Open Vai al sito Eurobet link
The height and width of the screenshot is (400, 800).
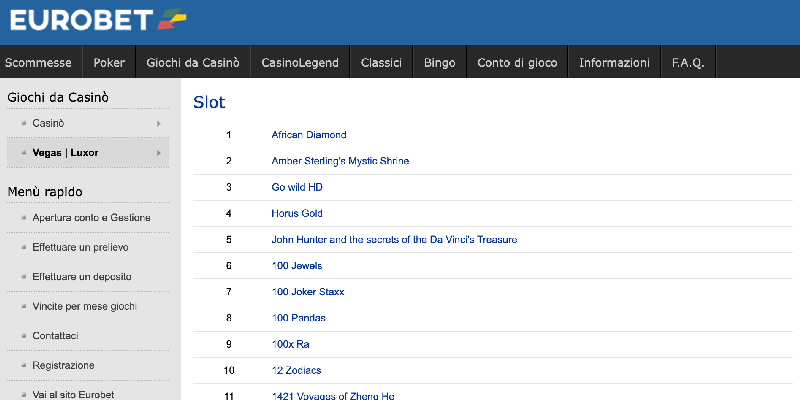pyautogui.click(x=73, y=394)
